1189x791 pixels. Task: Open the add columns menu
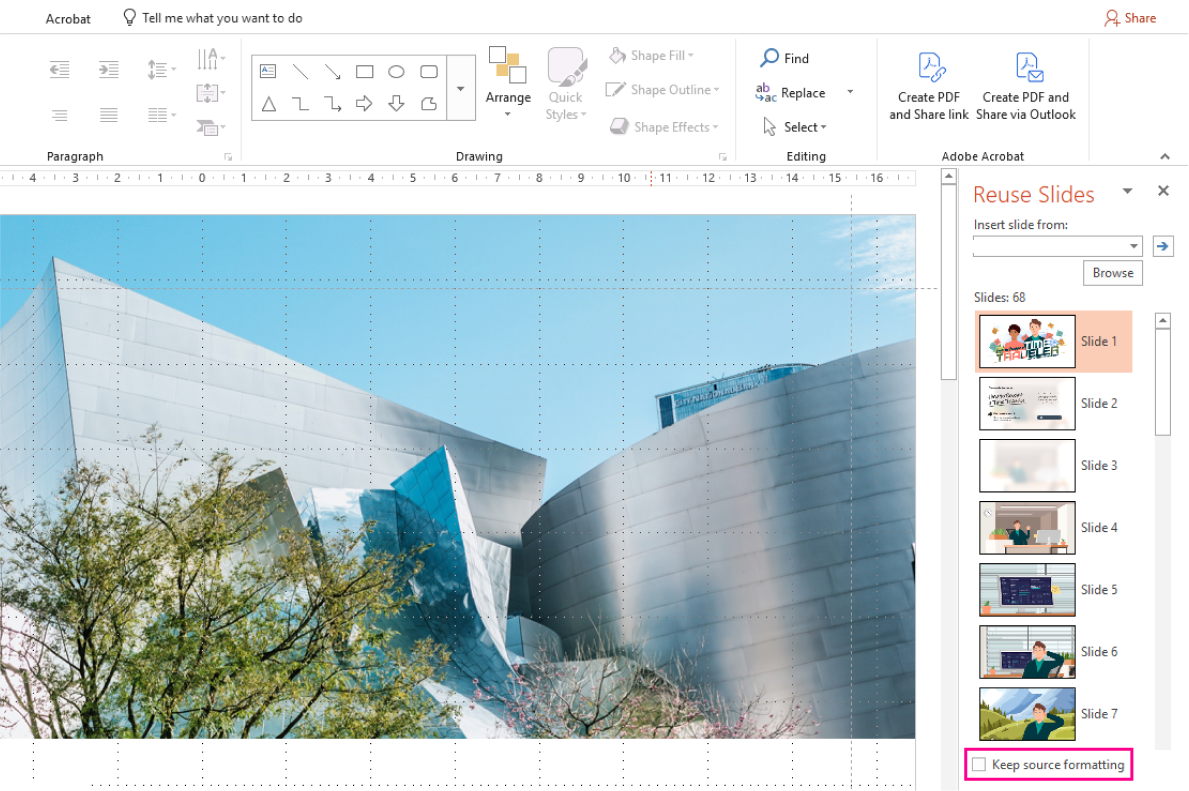coord(162,115)
